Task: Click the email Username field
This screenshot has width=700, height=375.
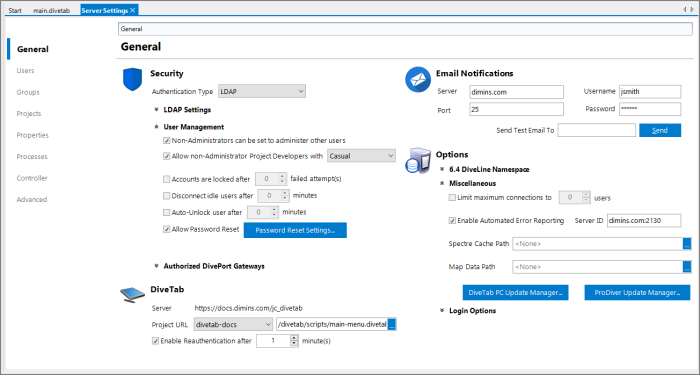Action: pyautogui.click(x=650, y=92)
